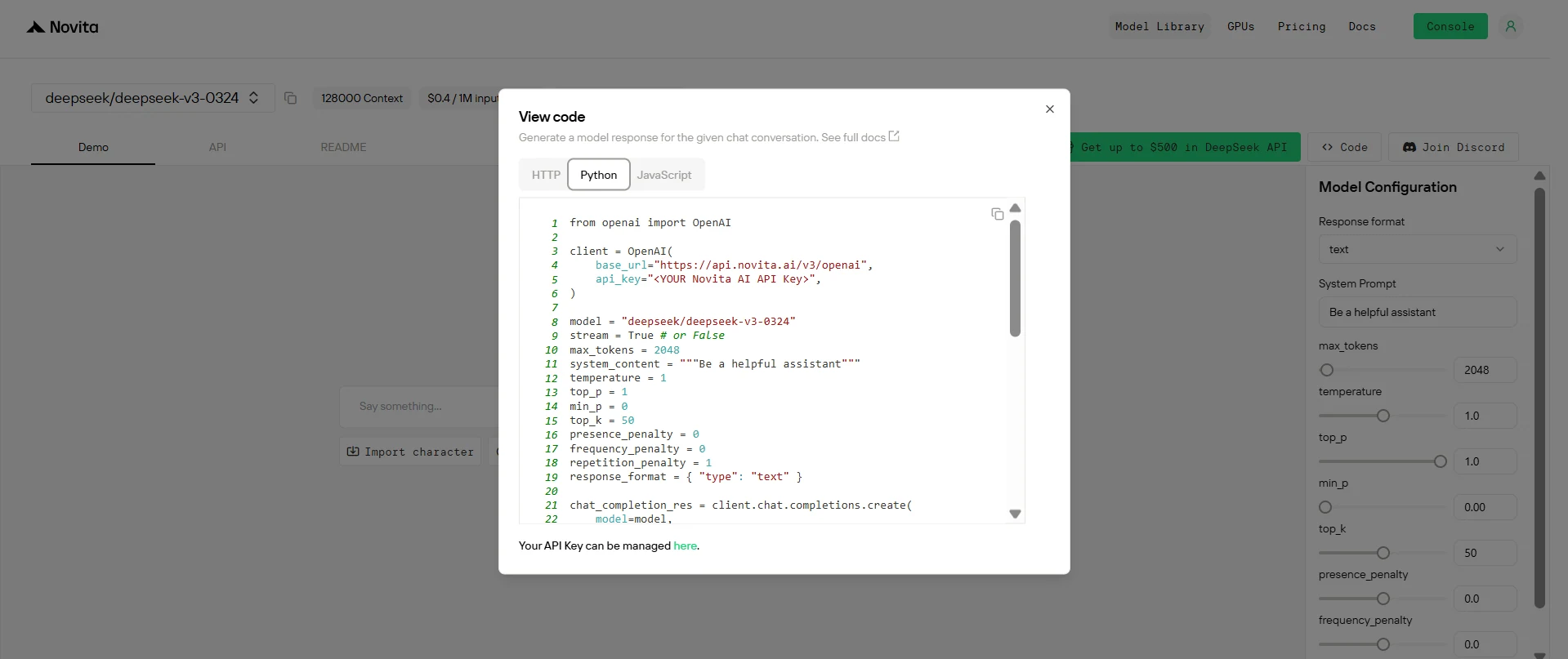The height and width of the screenshot is (659, 1568).
Task: Click the temperature value field
Action: click(1485, 416)
